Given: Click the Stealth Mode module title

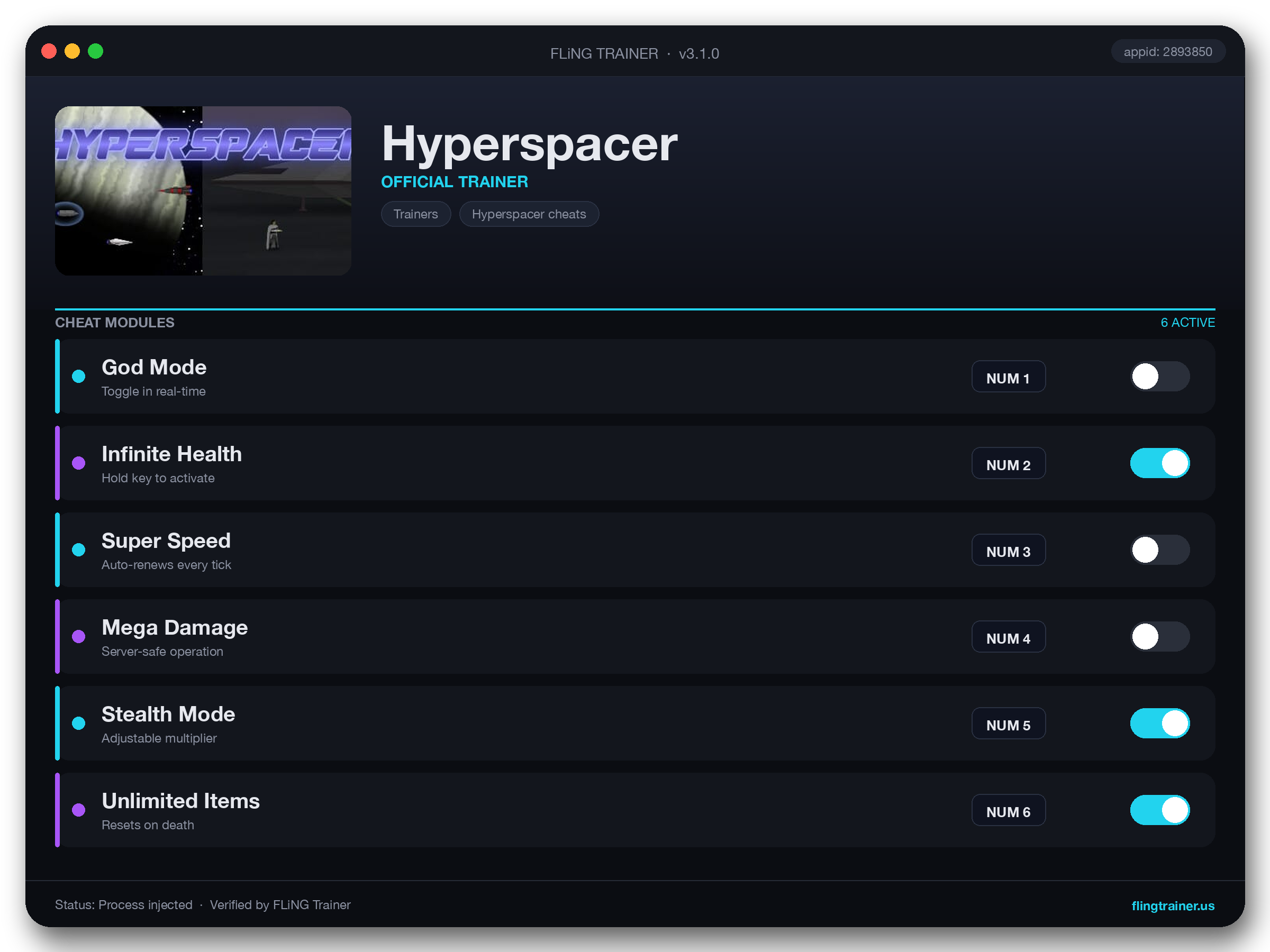Looking at the screenshot, I should click(x=168, y=714).
